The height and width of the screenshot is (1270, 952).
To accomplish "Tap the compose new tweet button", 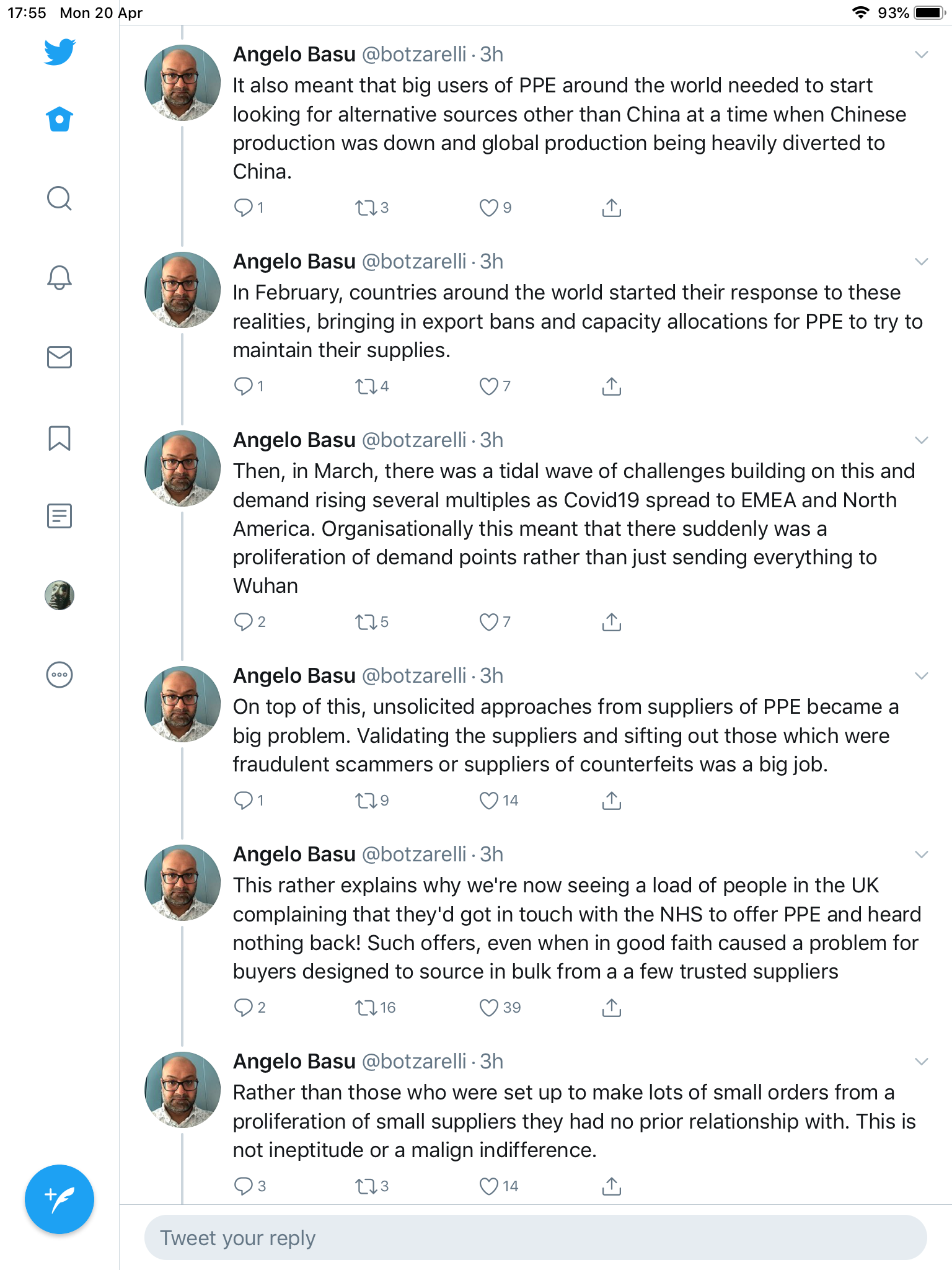I will pos(59,1199).
